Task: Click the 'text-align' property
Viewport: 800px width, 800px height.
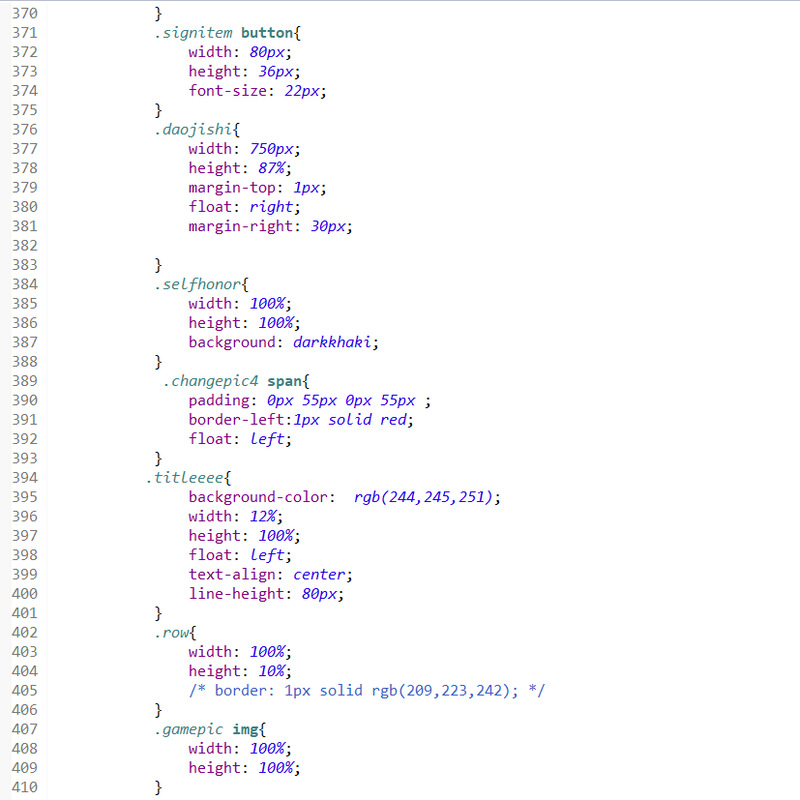Action: point(232,574)
